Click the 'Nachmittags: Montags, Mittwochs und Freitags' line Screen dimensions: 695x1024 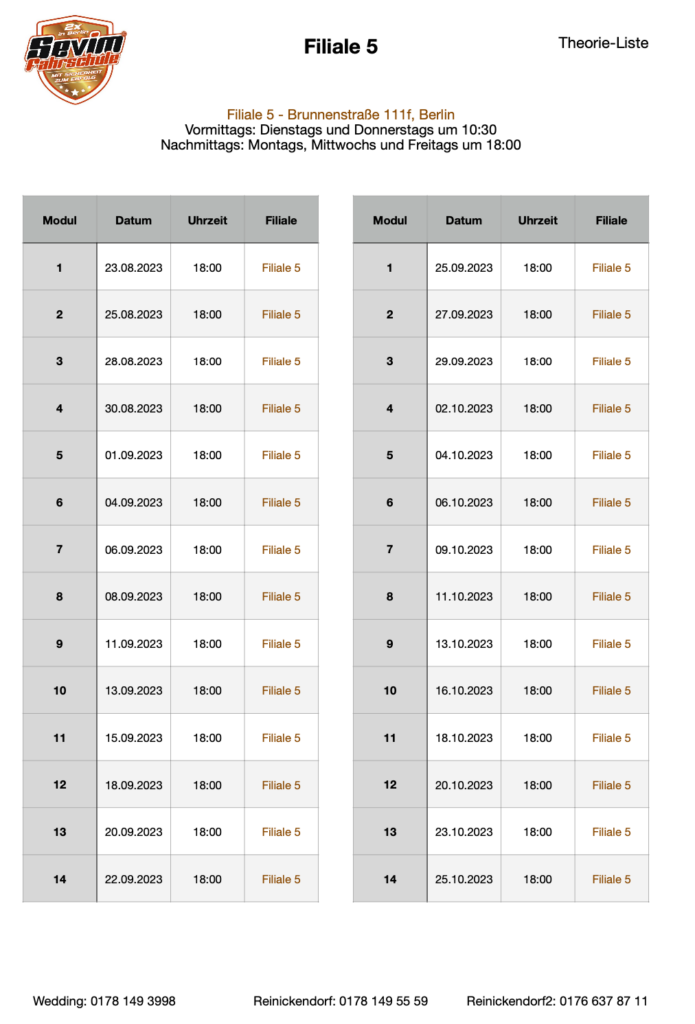[x=340, y=145]
